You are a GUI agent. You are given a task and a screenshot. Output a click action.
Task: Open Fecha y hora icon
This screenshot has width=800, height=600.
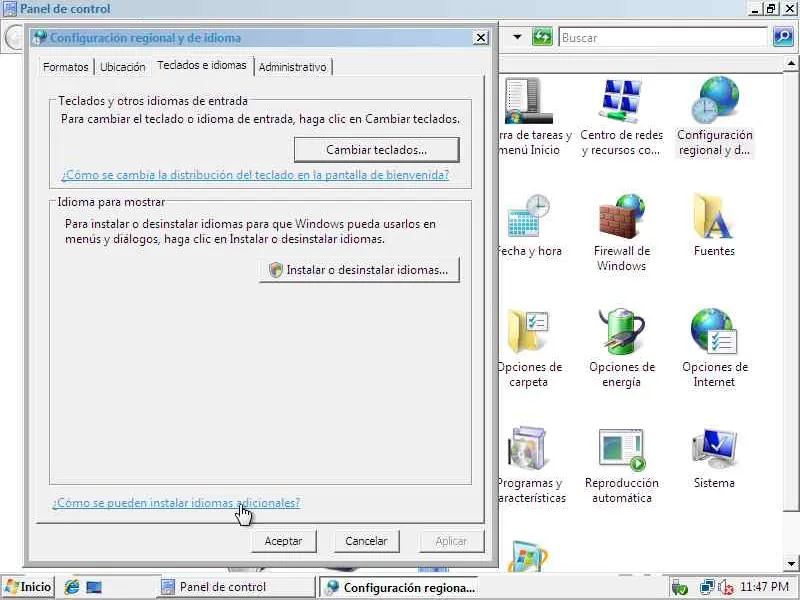(x=529, y=225)
